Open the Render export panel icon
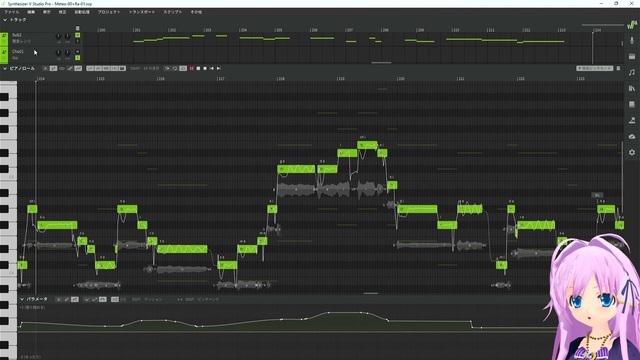This screenshot has width=640, height=360. (x=632, y=120)
